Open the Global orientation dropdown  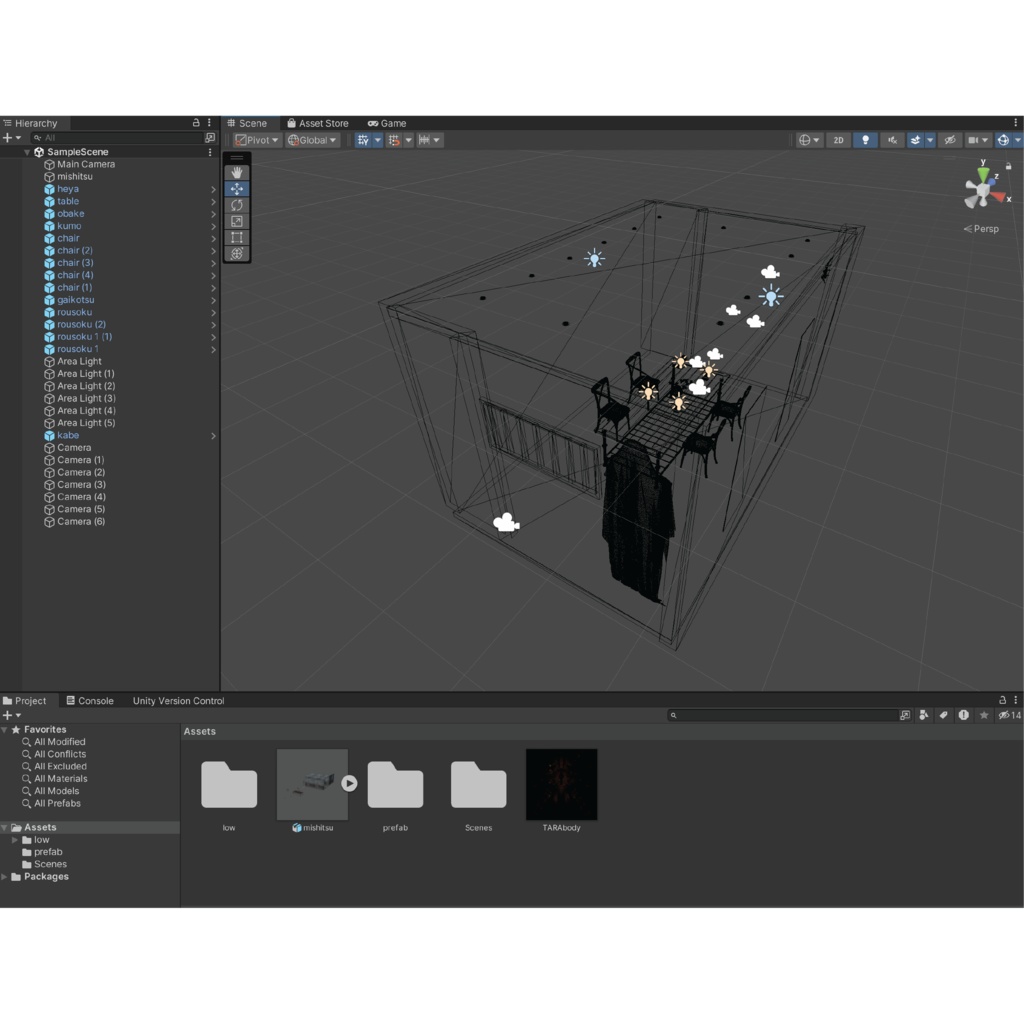[x=313, y=139]
